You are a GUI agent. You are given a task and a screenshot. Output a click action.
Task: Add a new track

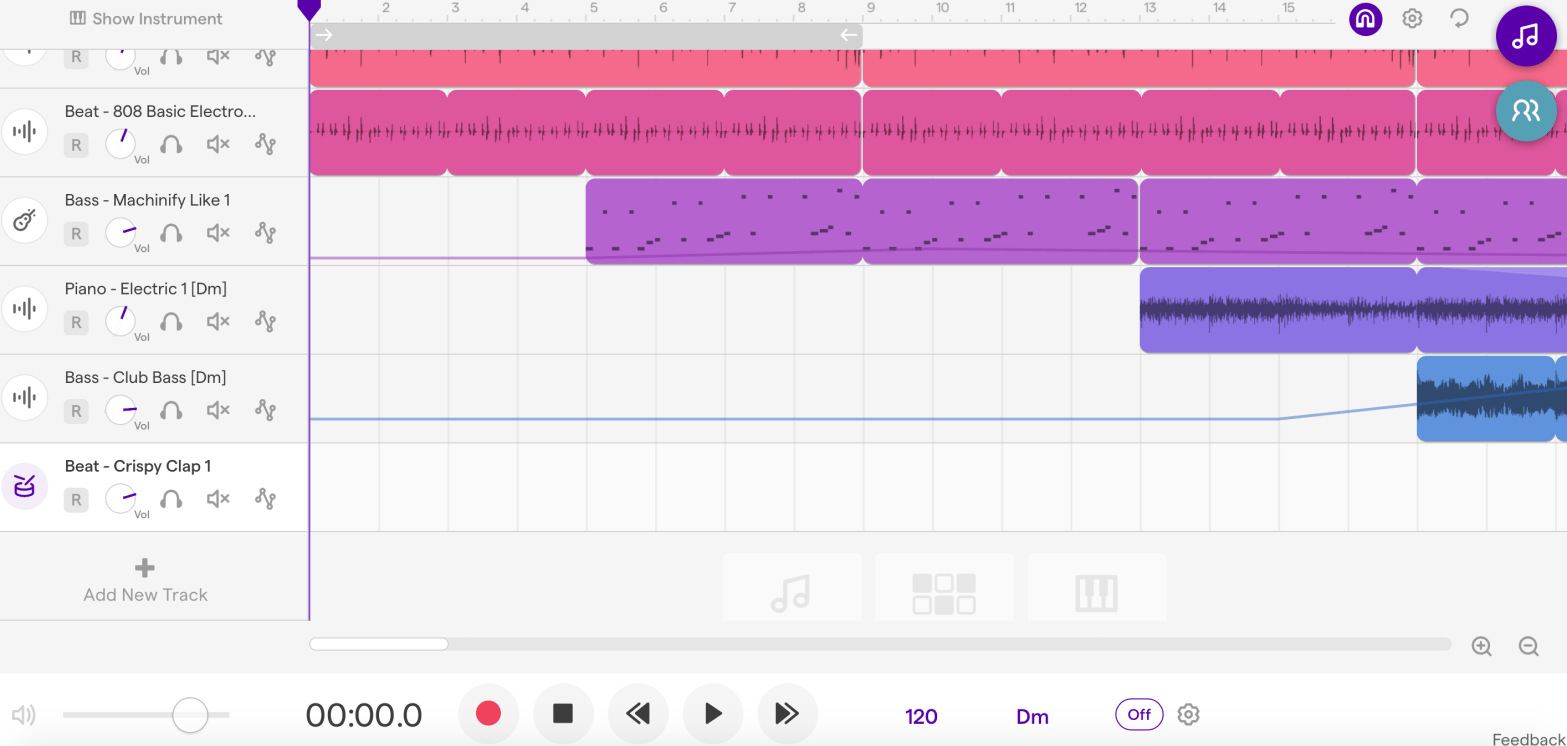click(145, 580)
